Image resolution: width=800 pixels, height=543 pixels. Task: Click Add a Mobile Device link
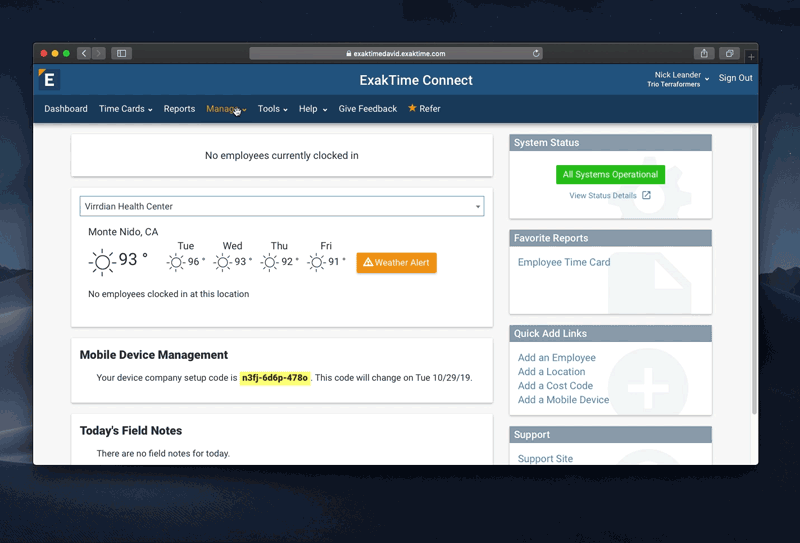(563, 400)
